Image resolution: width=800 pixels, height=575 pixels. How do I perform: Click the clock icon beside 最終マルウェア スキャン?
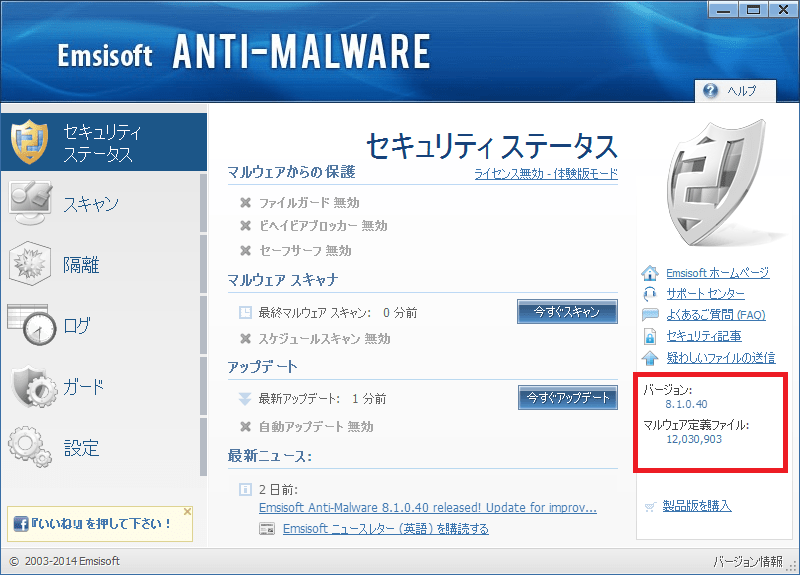[245, 312]
